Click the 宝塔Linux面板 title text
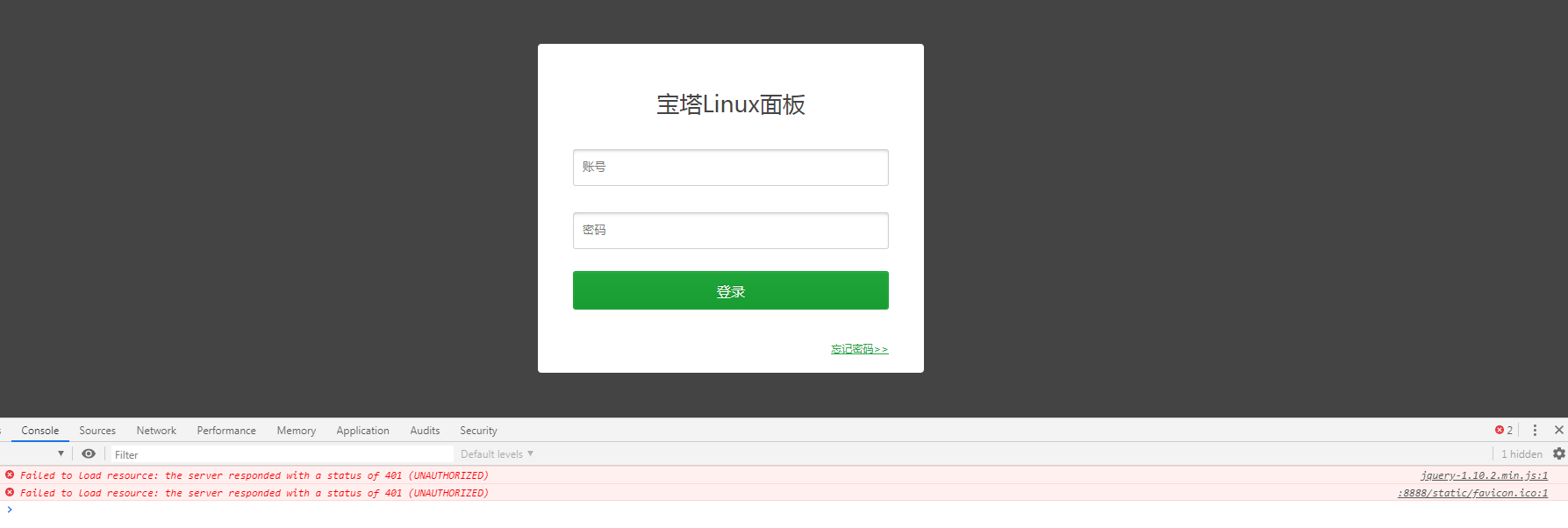 731,104
